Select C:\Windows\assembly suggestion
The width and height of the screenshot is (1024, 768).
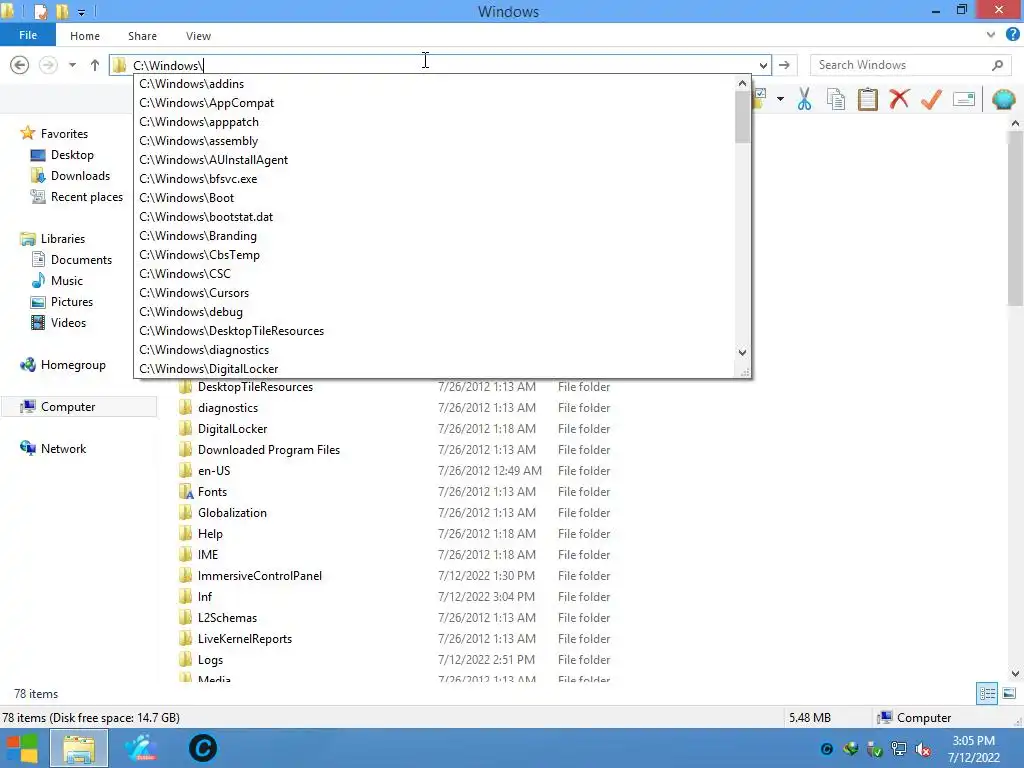[434, 140]
